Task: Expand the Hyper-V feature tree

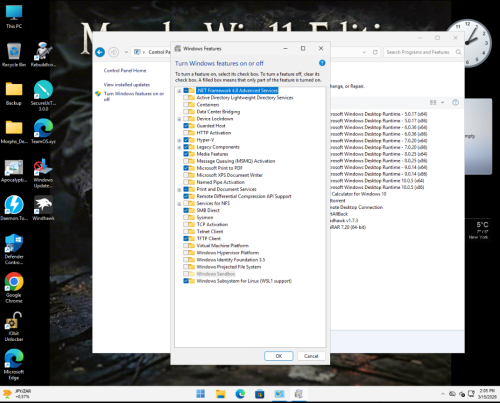Action: point(179,140)
